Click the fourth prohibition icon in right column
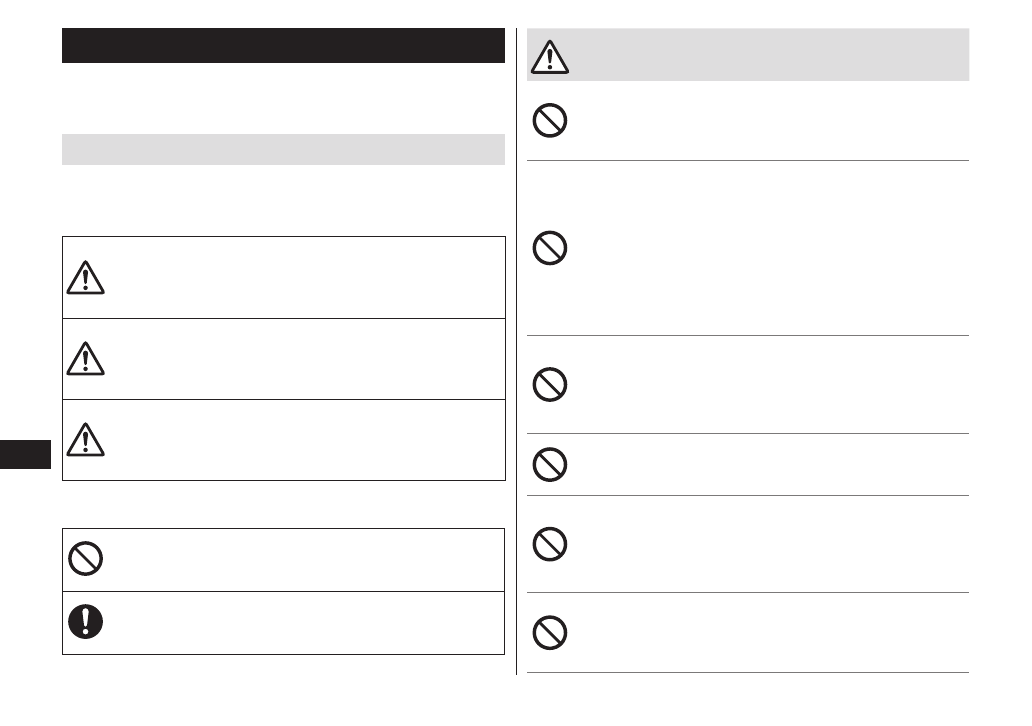 click(x=550, y=465)
